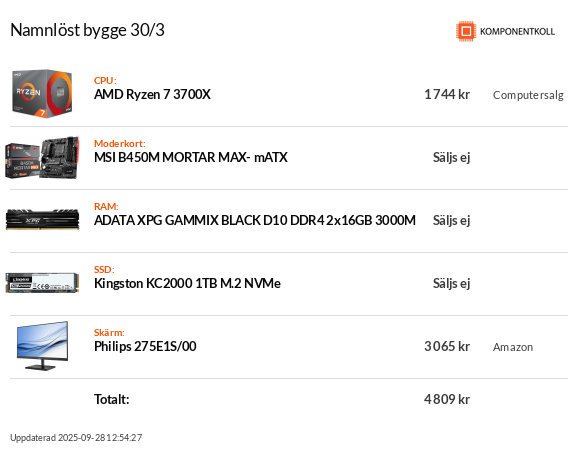This screenshot has width=577, height=451.
Task: Click the Säljs ej label for motherboard
Action: pyautogui.click(x=451, y=157)
